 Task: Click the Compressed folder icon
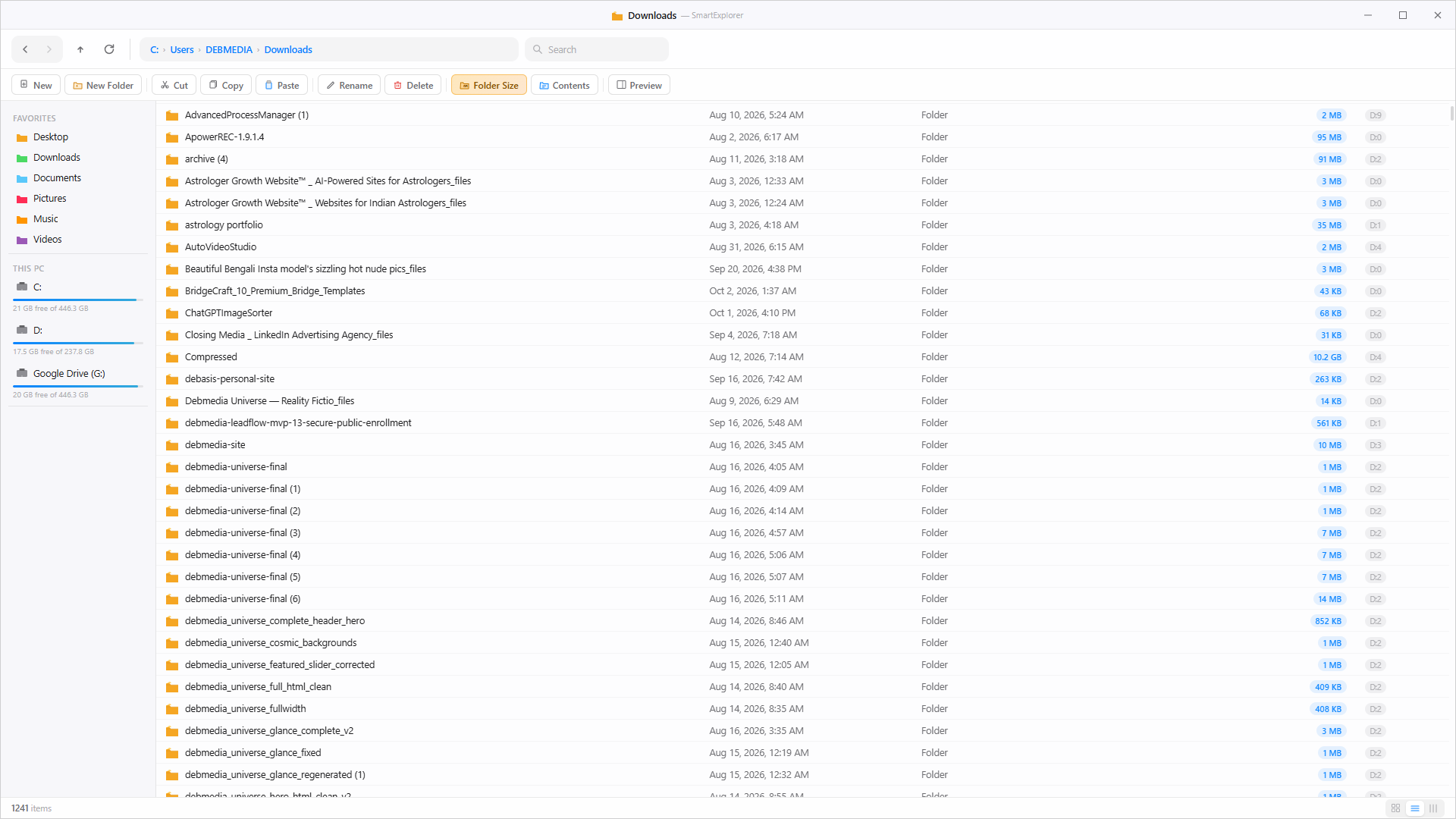(x=172, y=358)
